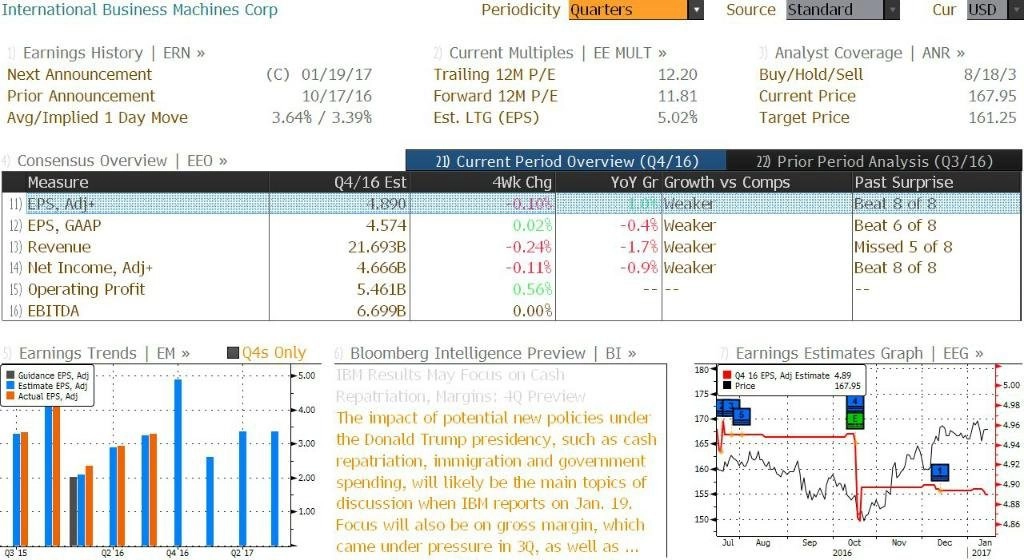
Task: Click the red Q4 16 EPS Estimate legend marker
Action: point(727,375)
